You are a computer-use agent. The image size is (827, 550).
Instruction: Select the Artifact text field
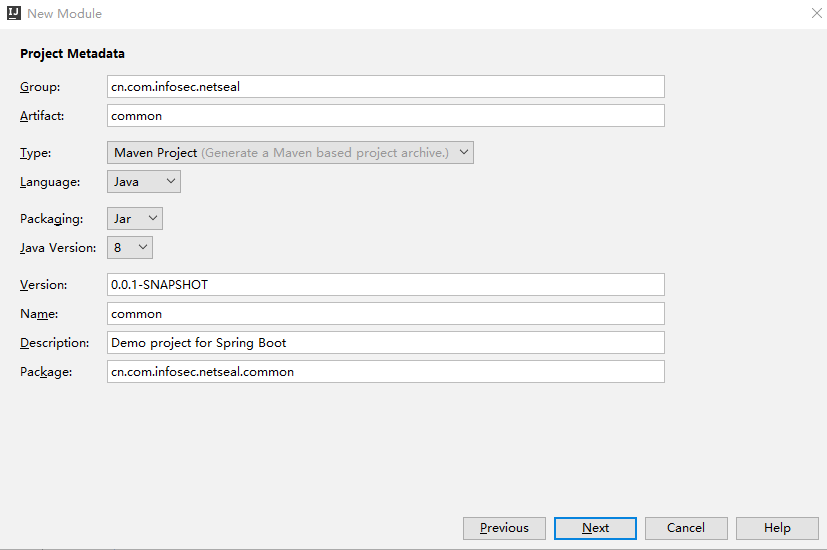386,115
